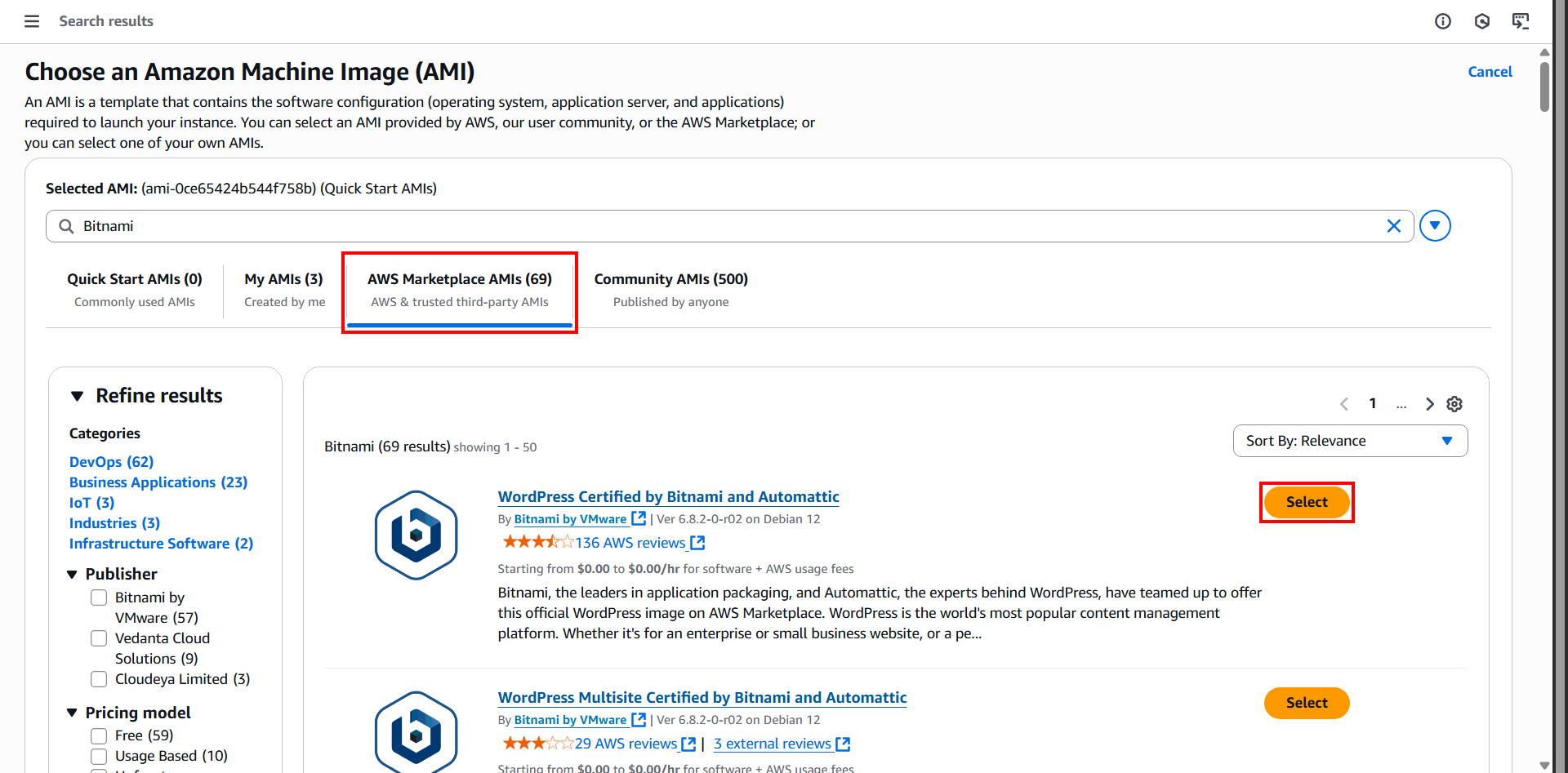Click star rating of WordPress Multisite listing
1568x773 pixels.
point(538,743)
